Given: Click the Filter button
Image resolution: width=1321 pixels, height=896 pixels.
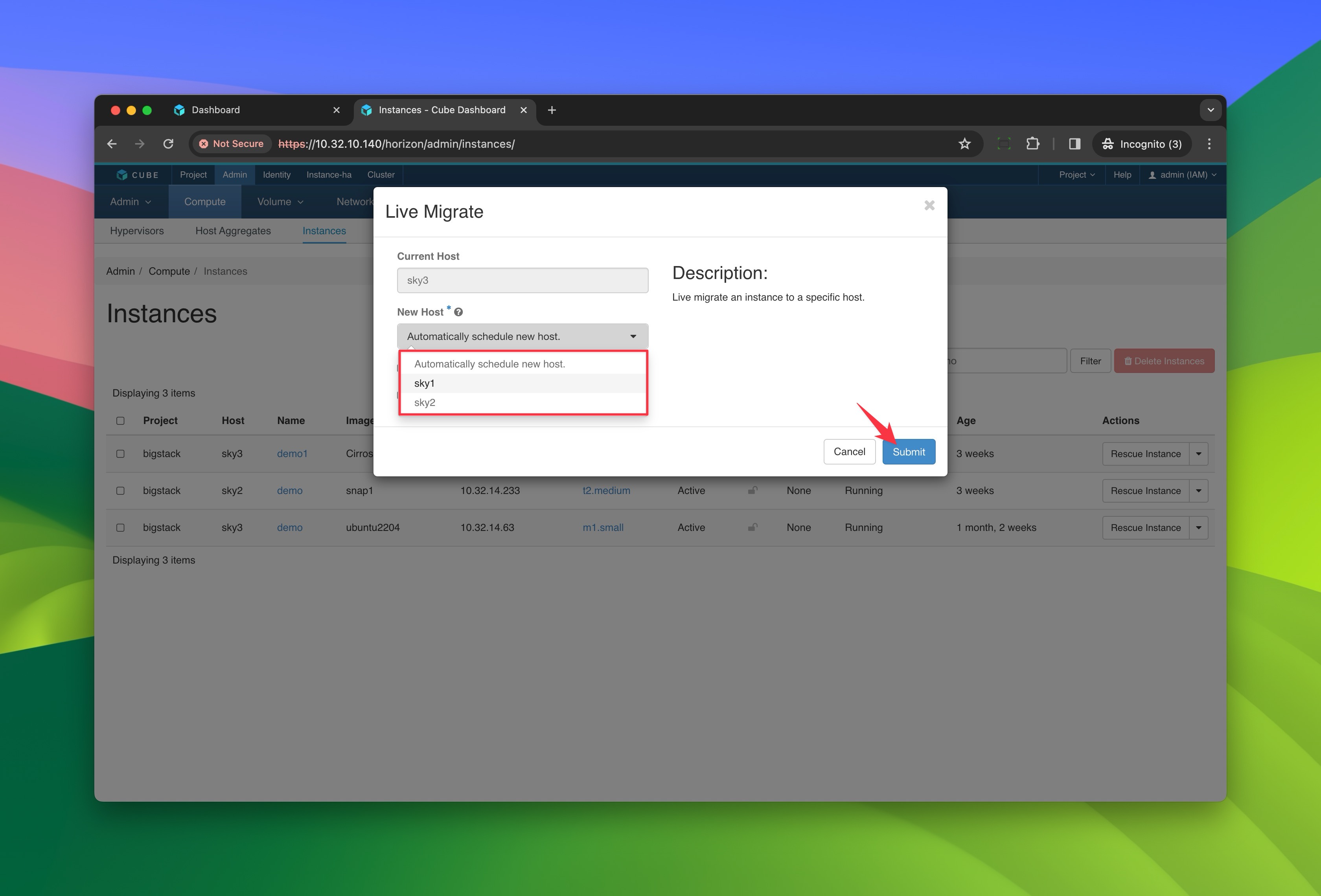Looking at the screenshot, I should click(1090, 362).
